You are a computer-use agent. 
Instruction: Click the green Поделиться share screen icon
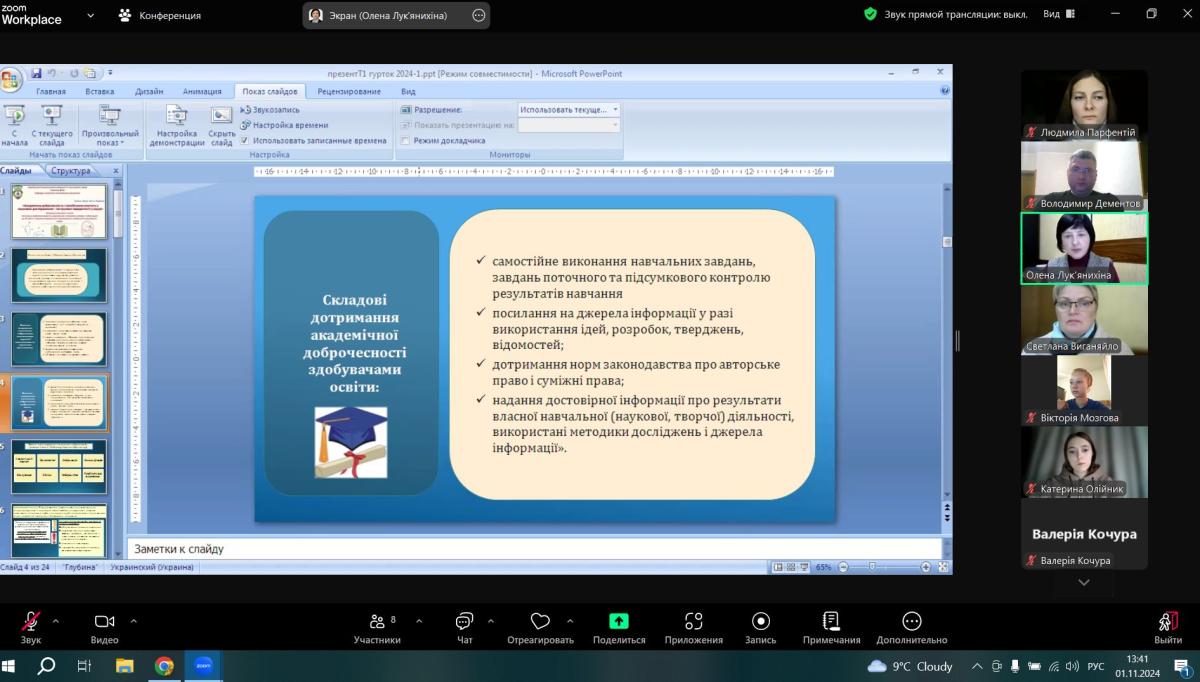pos(618,622)
